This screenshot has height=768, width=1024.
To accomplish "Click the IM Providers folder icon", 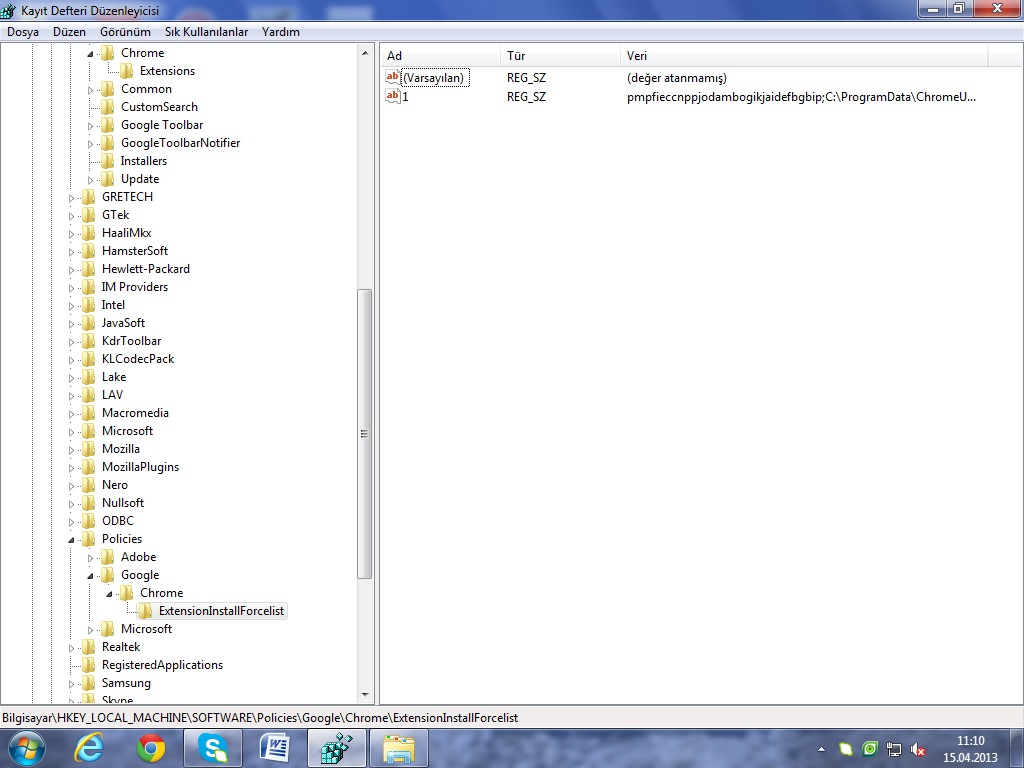I will coord(89,287).
